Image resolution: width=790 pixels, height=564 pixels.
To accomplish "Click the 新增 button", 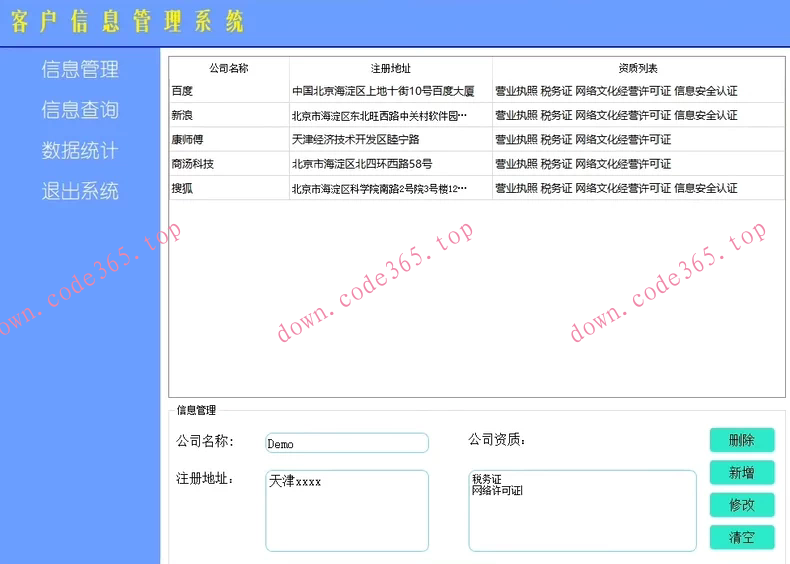I will tap(742, 472).
